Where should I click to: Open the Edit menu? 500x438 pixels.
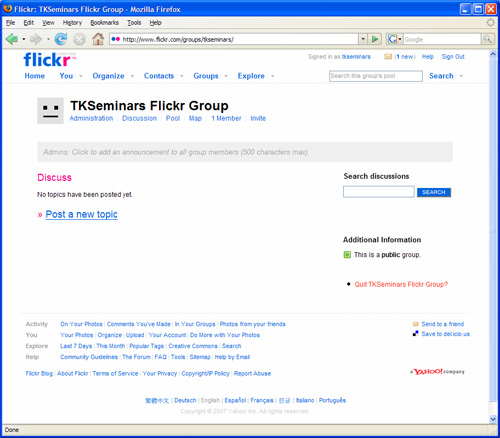click(29, 23)
